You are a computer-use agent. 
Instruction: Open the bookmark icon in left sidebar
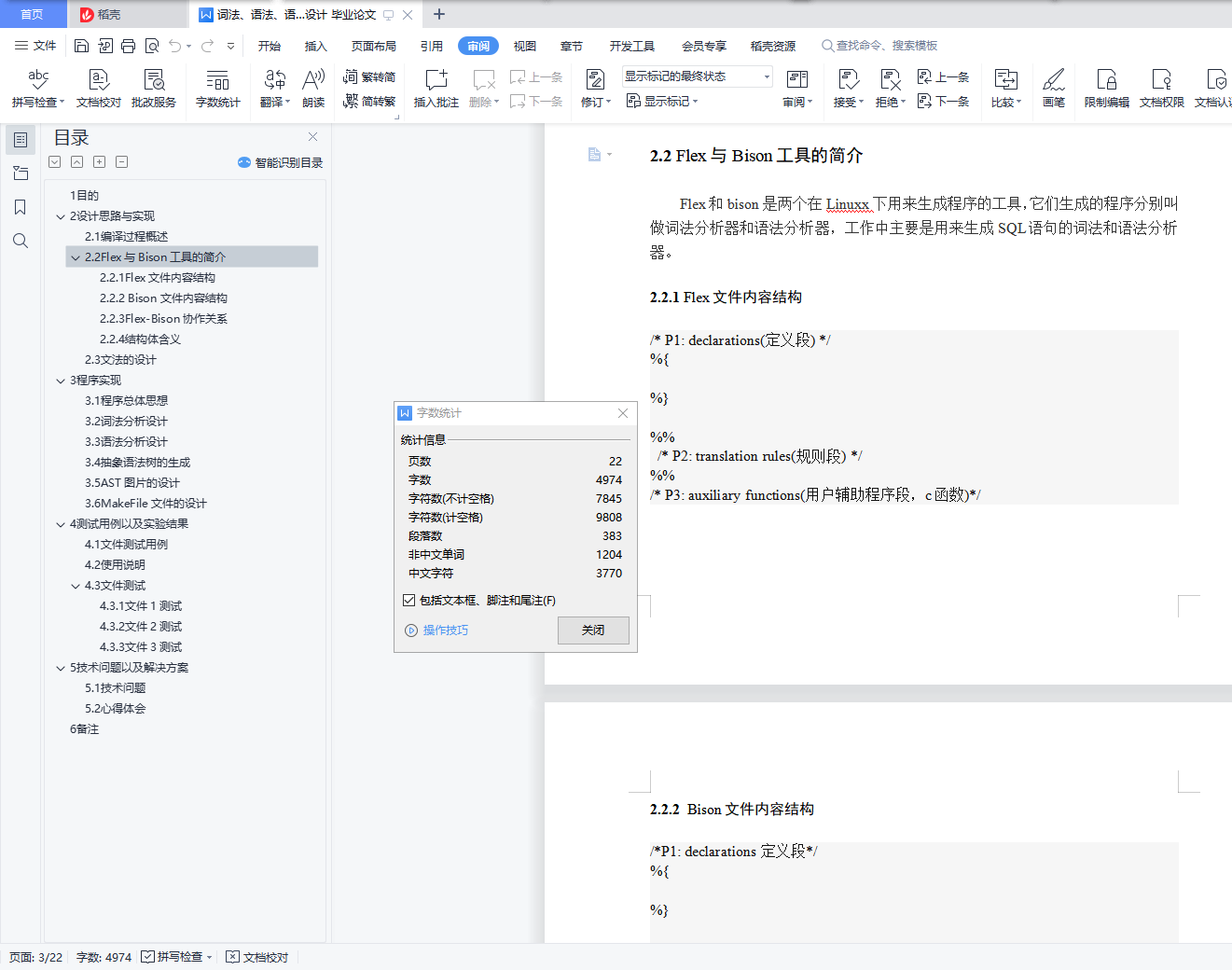point(21,207)
